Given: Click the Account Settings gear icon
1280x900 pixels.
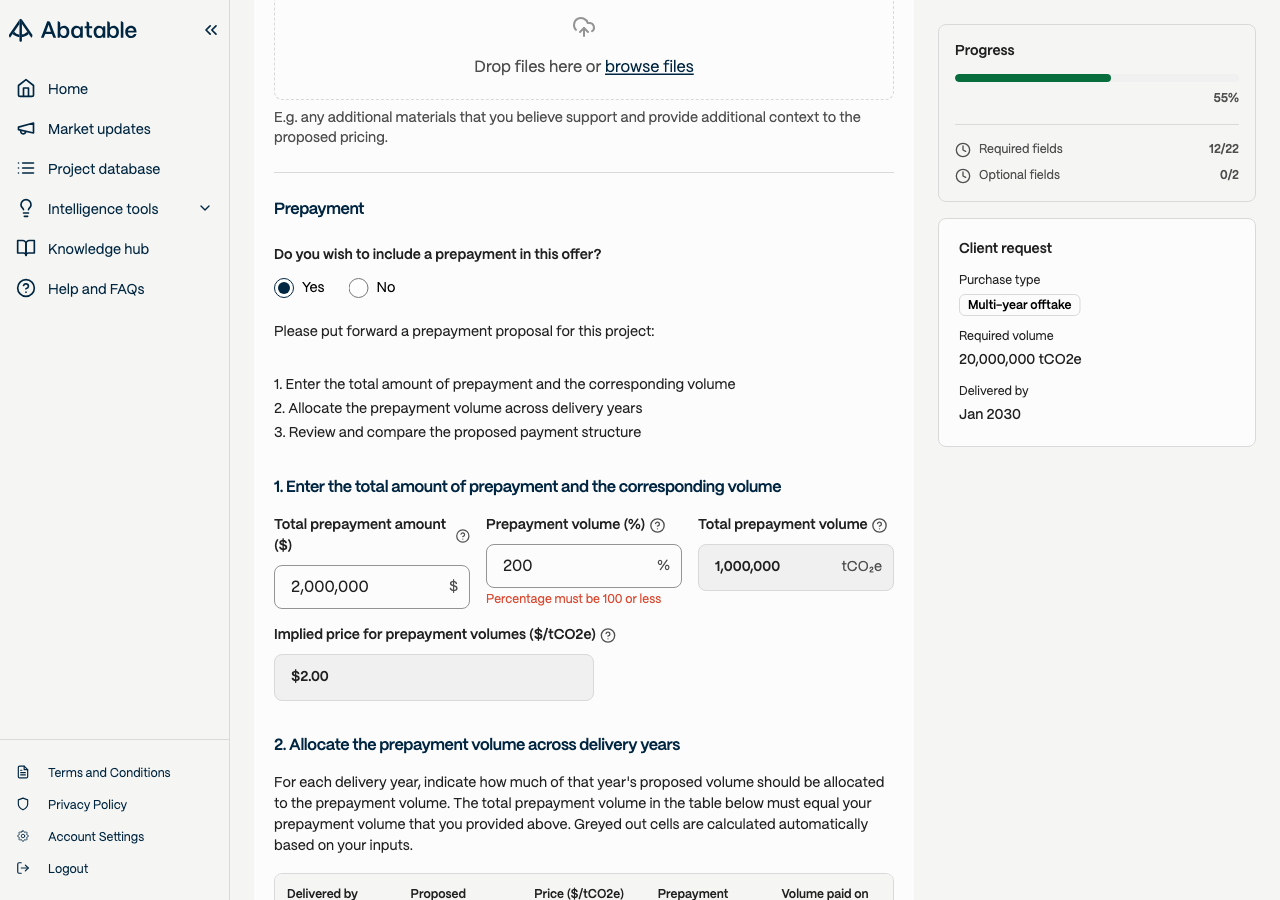Looking at the screenshot, I should [x=24, y=836].
